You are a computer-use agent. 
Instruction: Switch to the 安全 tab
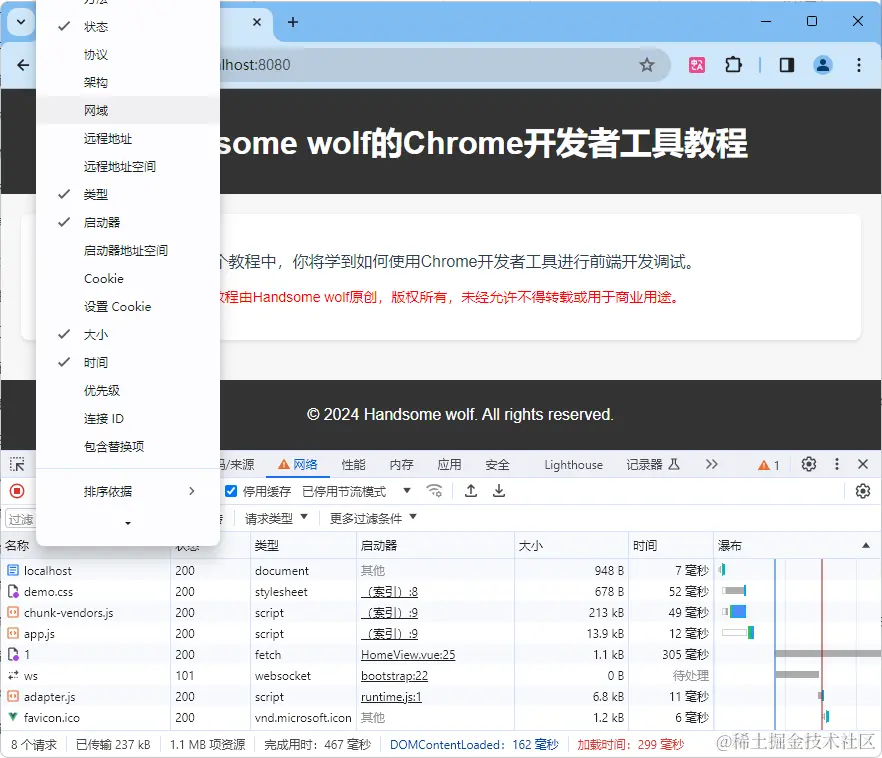tap(497, 464)
